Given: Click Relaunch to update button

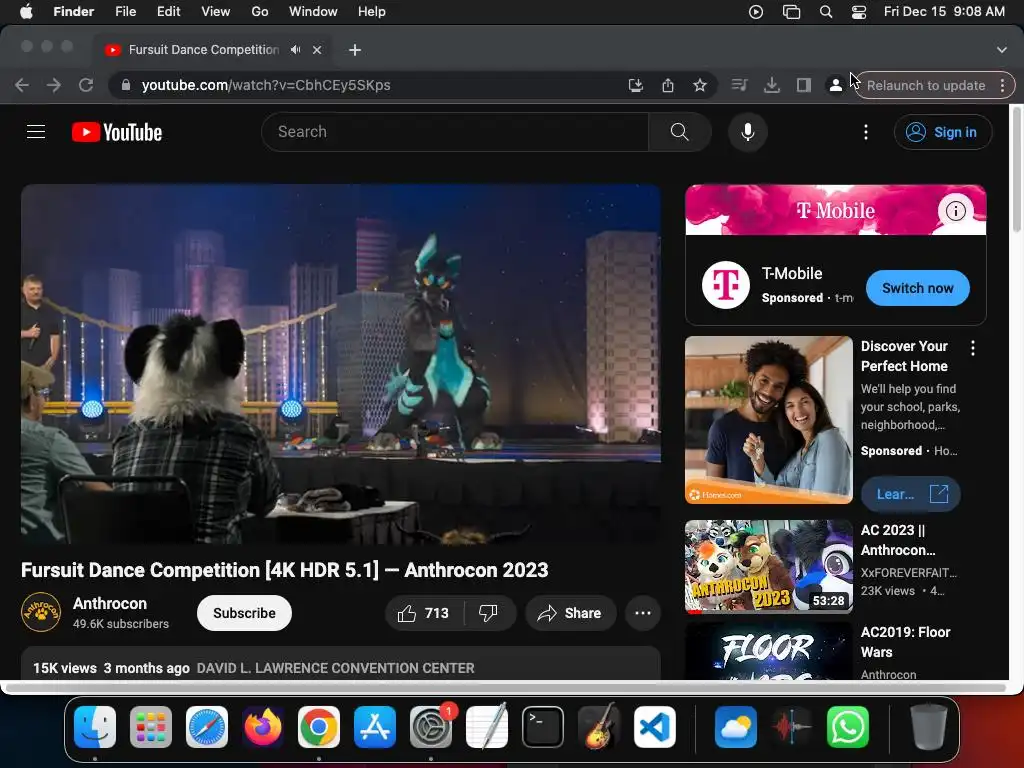Looking at the screenshot, I should (x=925, y=85).
